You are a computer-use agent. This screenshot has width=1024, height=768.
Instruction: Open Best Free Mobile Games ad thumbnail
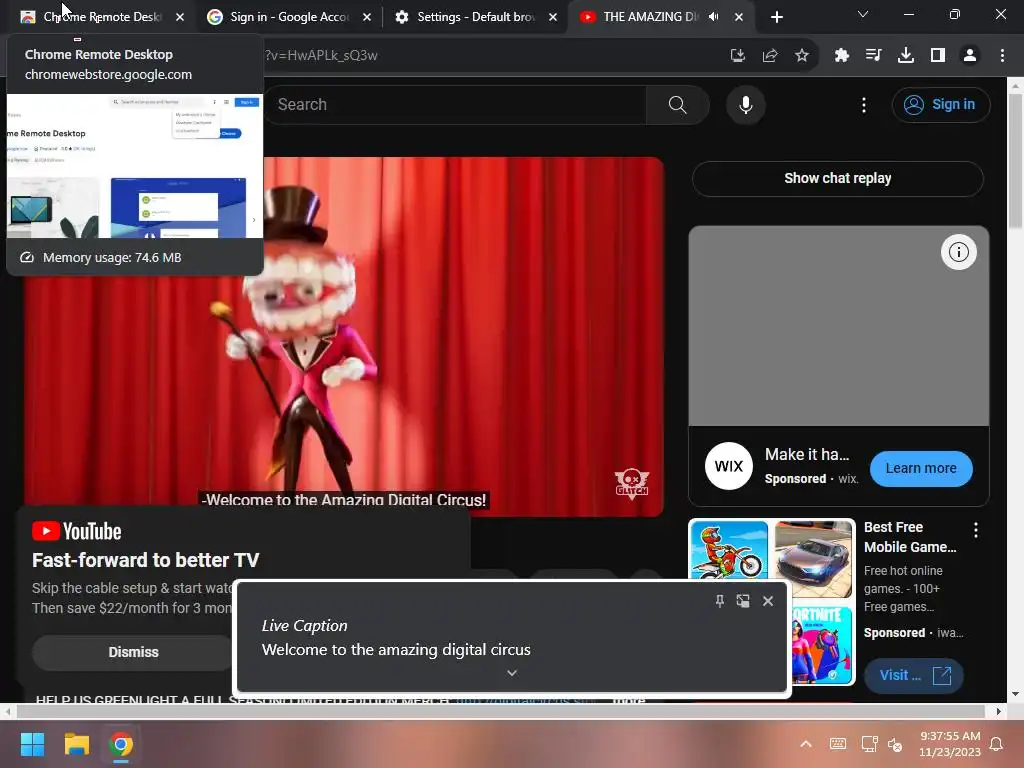[x=771, y=601]
